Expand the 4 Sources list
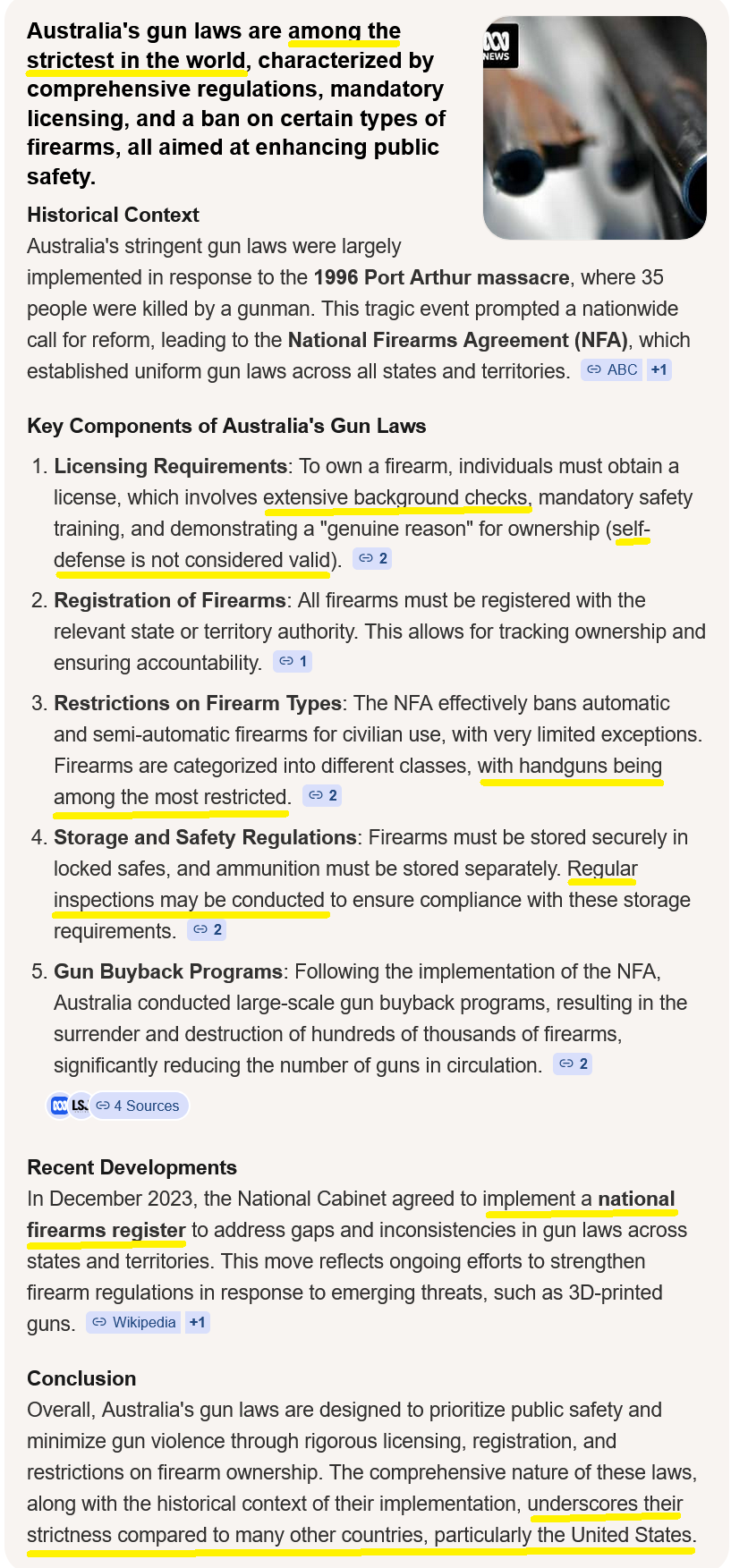Image resolution: width=731 pixels, height=1568 pixels. (x=139, y=1106)
